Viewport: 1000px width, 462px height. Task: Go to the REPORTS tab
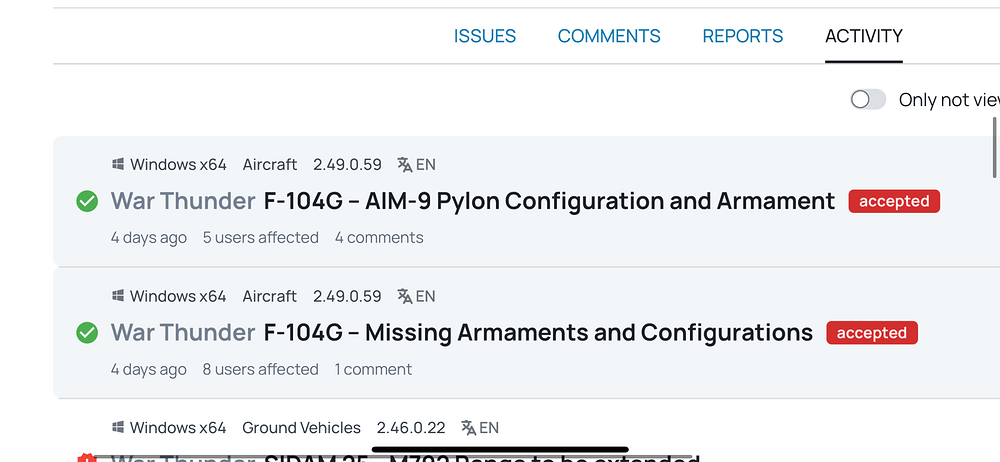click(743, 36)
